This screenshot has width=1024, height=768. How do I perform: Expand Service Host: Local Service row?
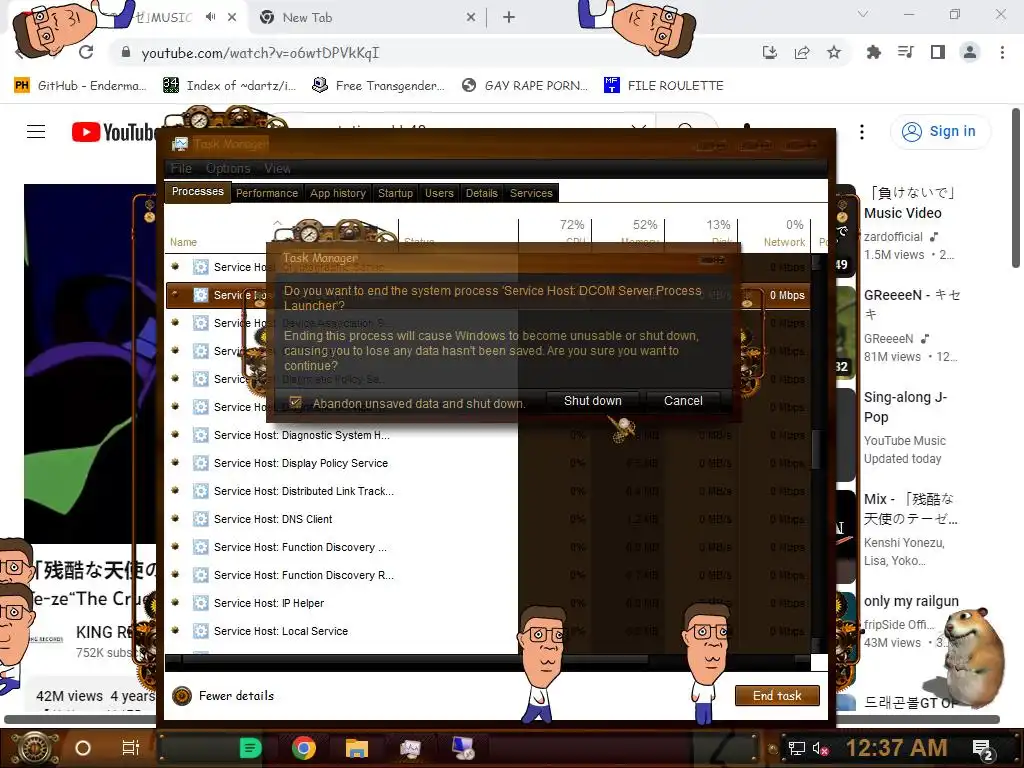(175, 631)
